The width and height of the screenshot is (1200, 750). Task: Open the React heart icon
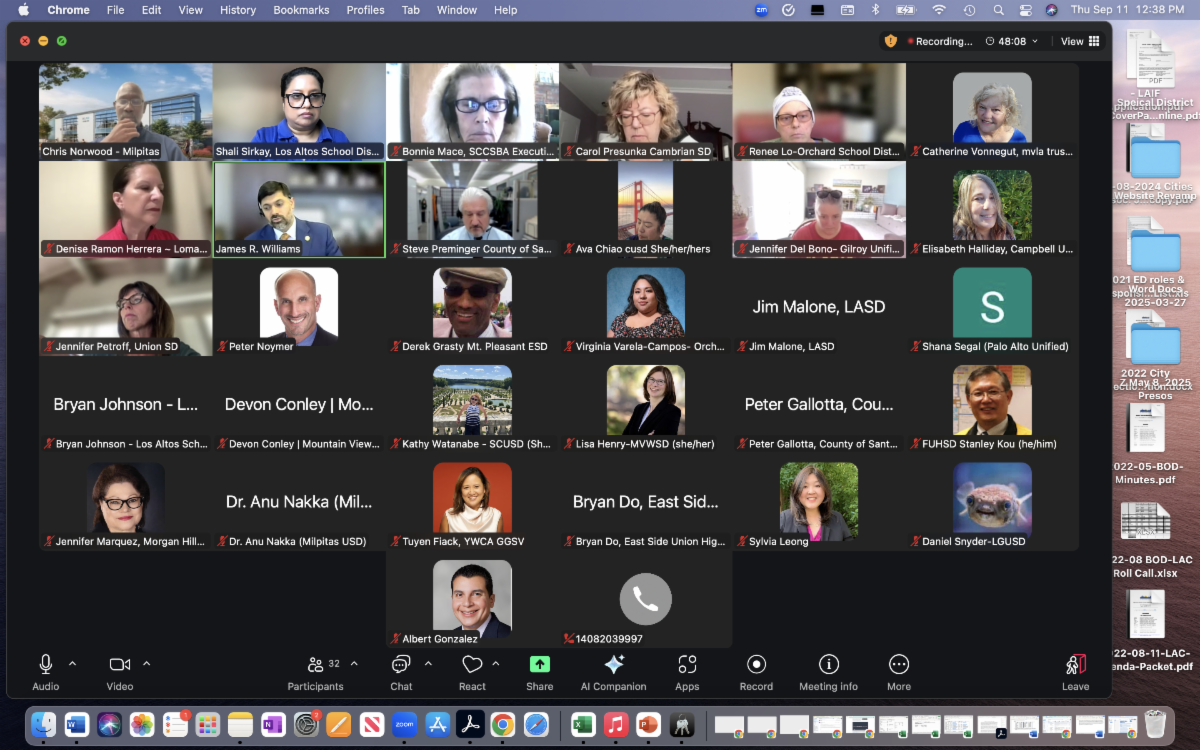click(x=472, y=665)
